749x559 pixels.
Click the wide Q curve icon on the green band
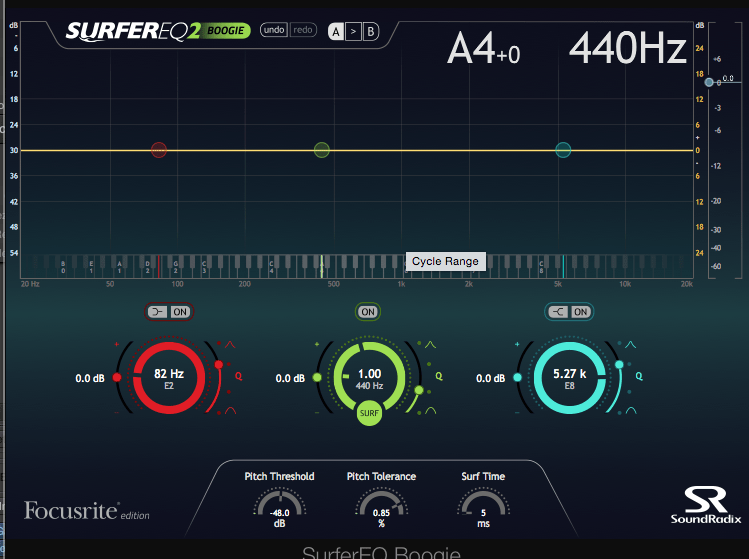(430, 410)
